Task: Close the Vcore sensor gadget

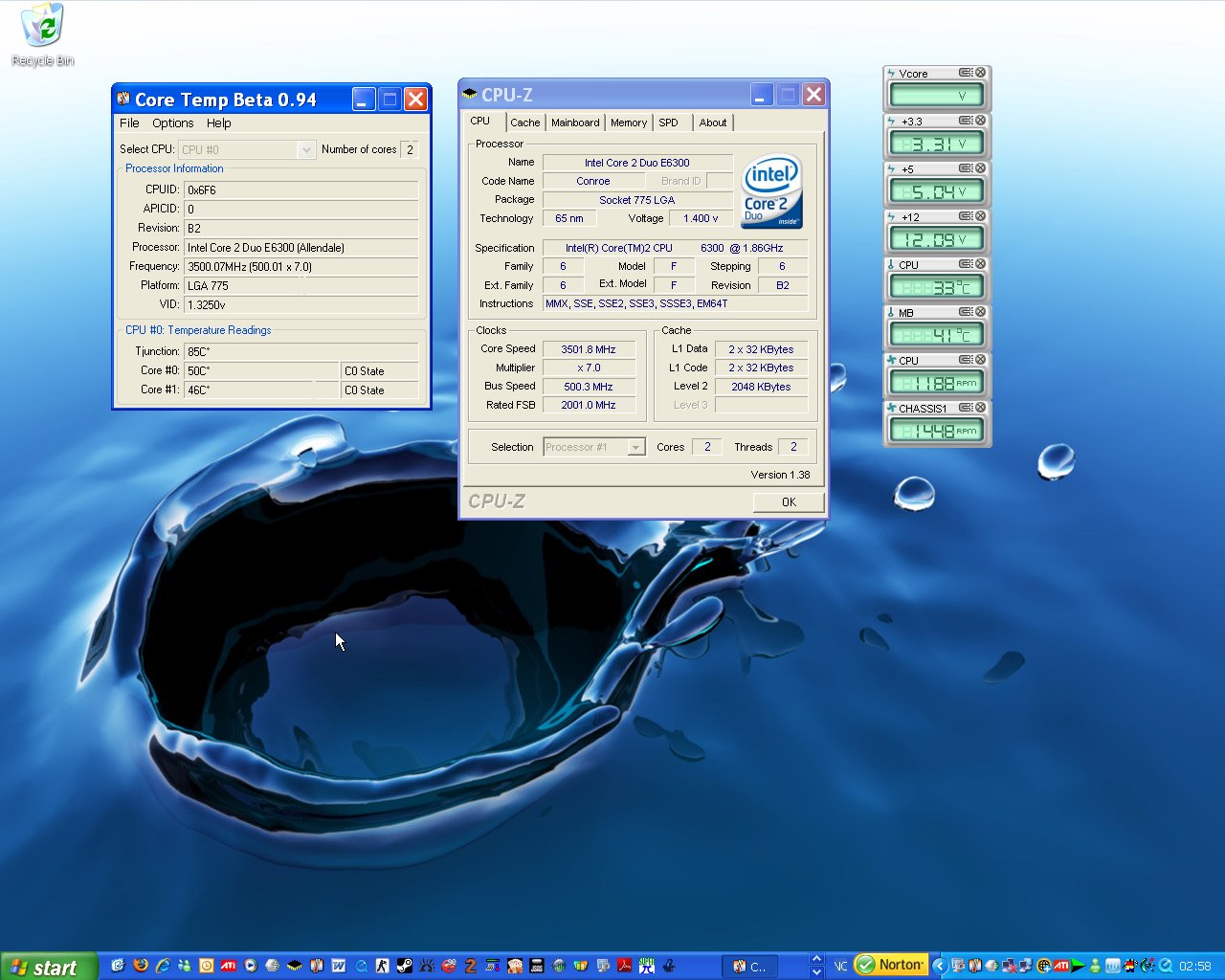Action: click(x=981, y=73)
